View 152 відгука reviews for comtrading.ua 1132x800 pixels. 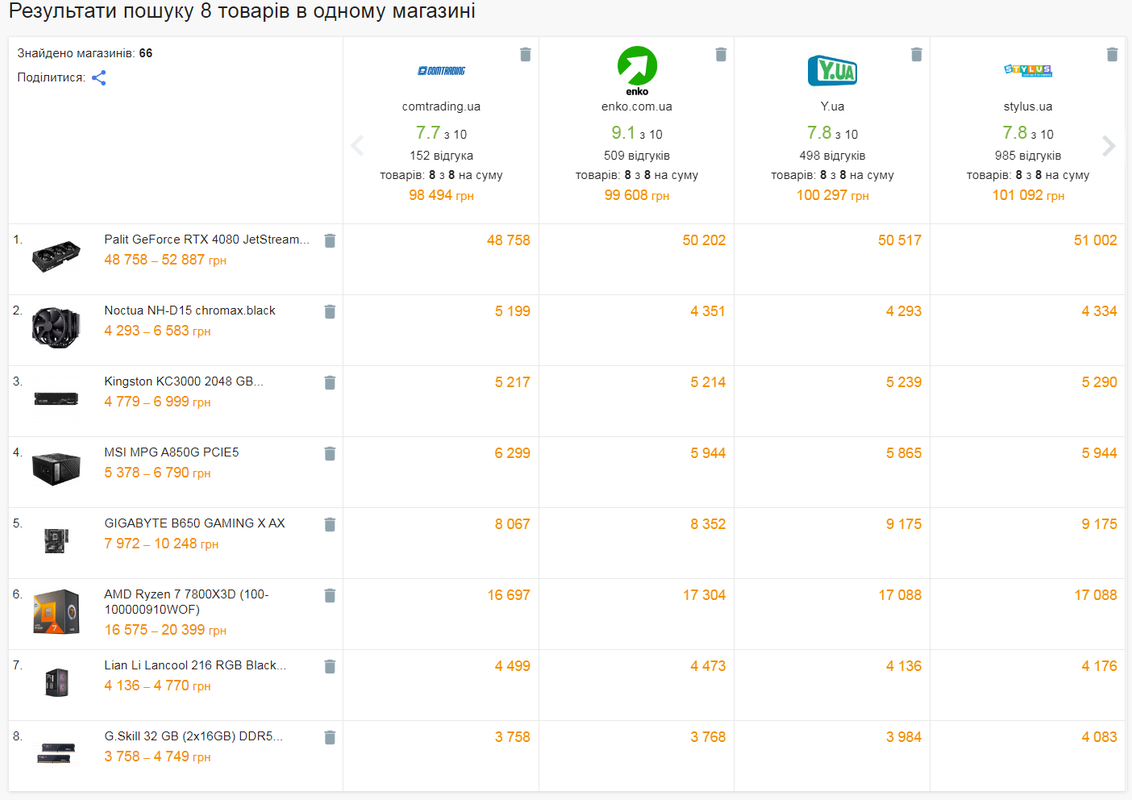coord(441,155)
